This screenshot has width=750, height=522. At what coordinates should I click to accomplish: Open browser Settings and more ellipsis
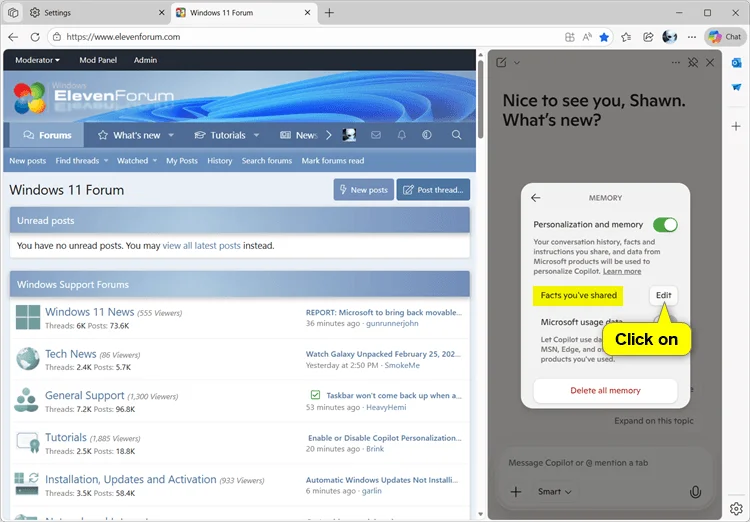(x=692, y=37)
